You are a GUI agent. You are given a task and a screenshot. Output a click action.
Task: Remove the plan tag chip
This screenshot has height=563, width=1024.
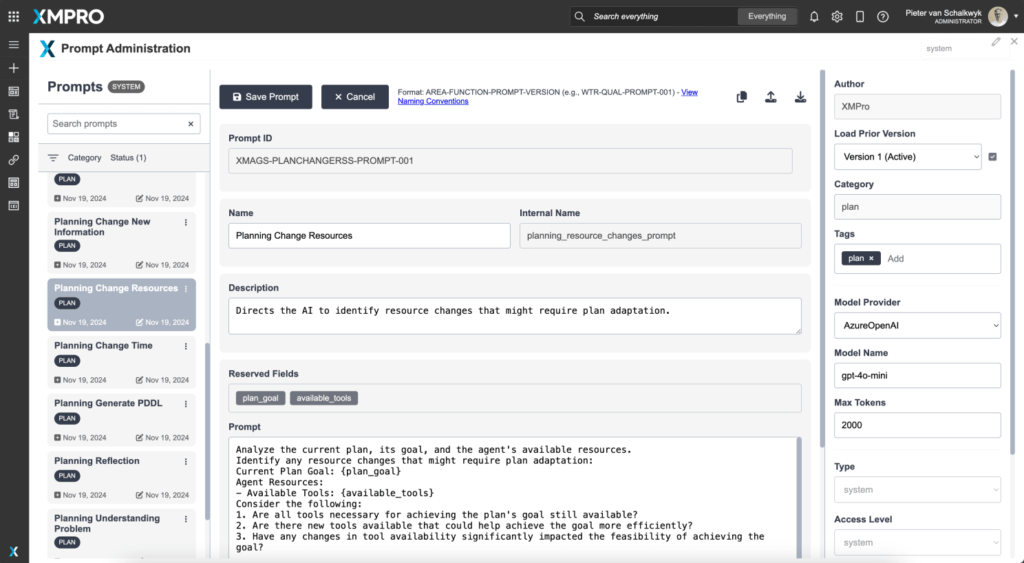click(x=871, y=258)
